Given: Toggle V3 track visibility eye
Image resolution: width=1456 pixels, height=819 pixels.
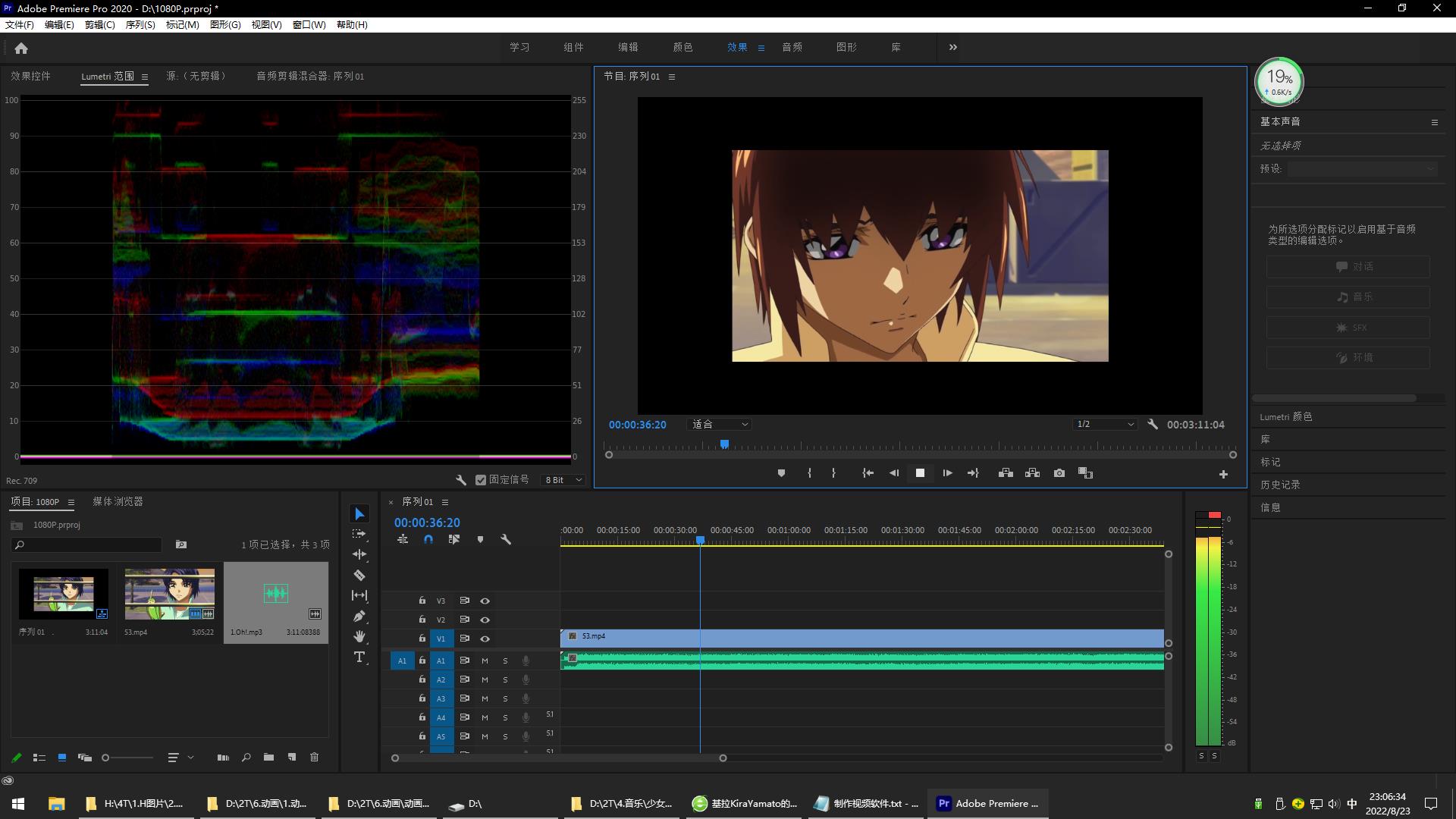Looking at the screenshot, I should pos(485,601).
